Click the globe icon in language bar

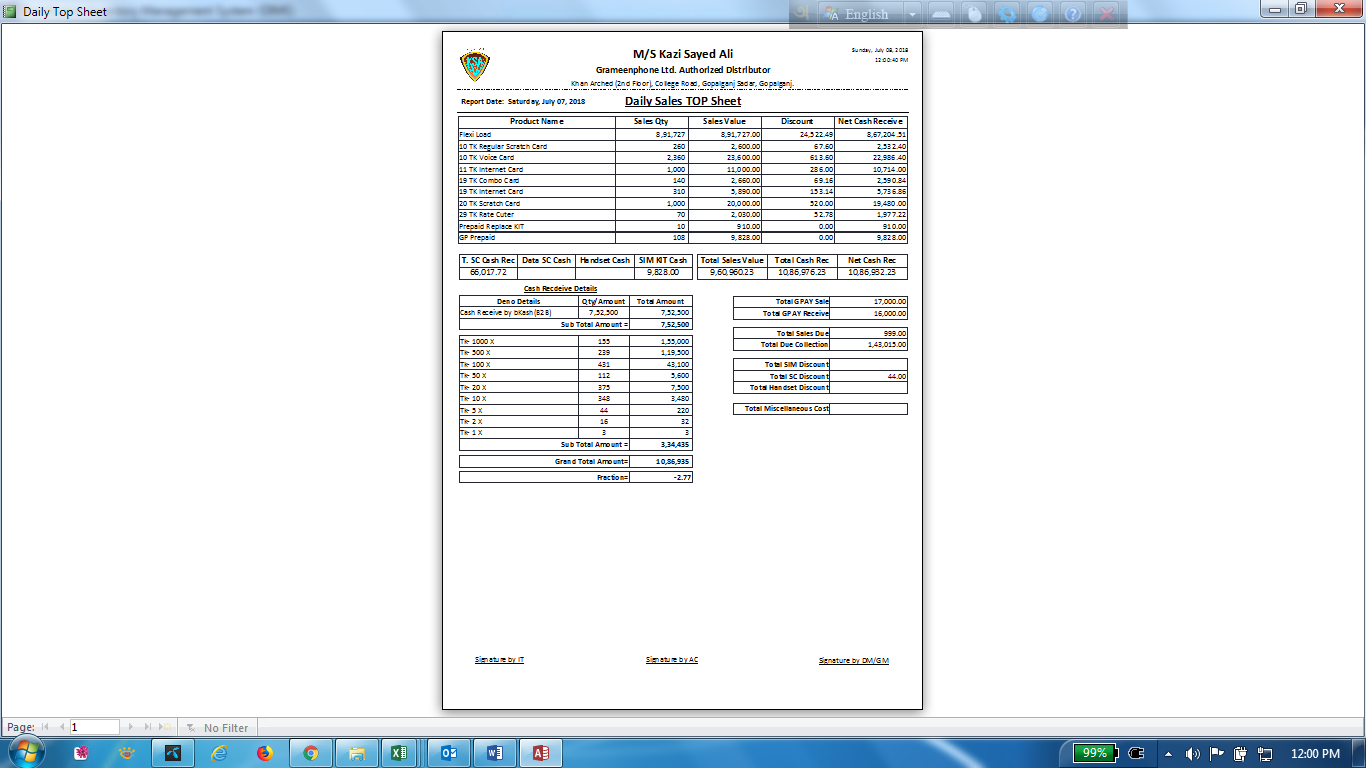(1040, 14)
